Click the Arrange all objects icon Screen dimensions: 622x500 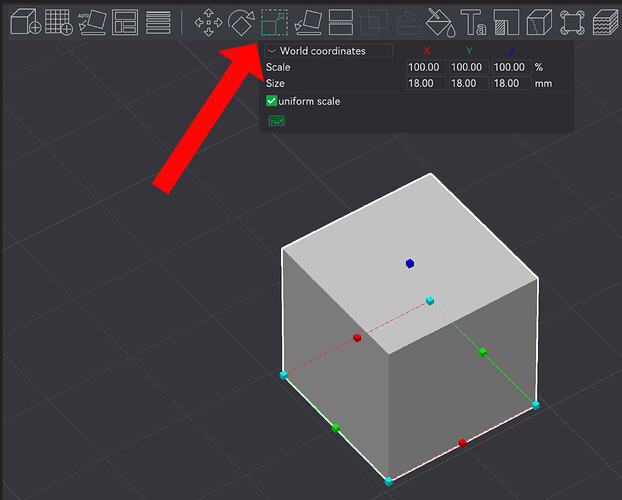click(x=125, y=22)
